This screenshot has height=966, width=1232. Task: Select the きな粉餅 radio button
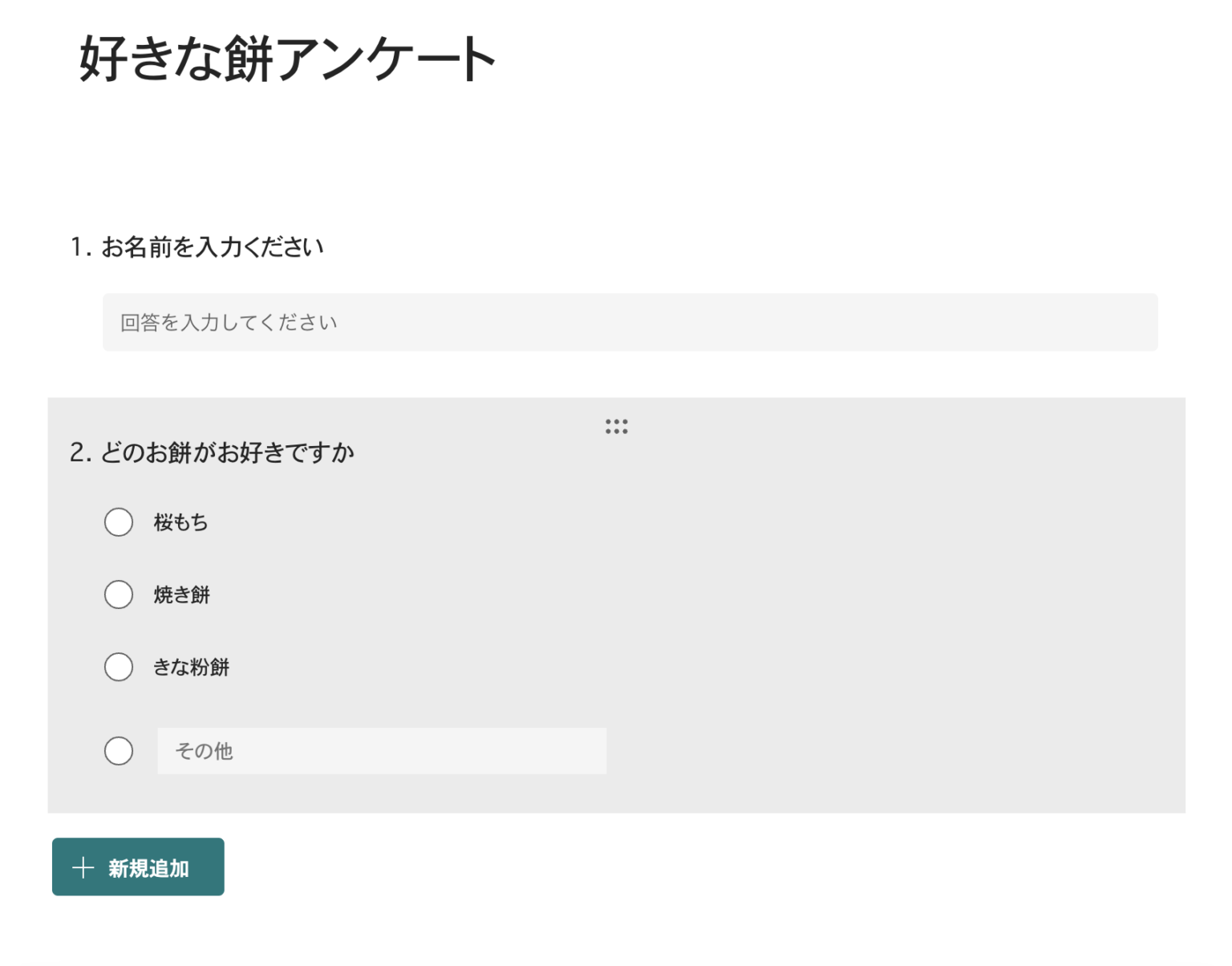coord(119,667)
